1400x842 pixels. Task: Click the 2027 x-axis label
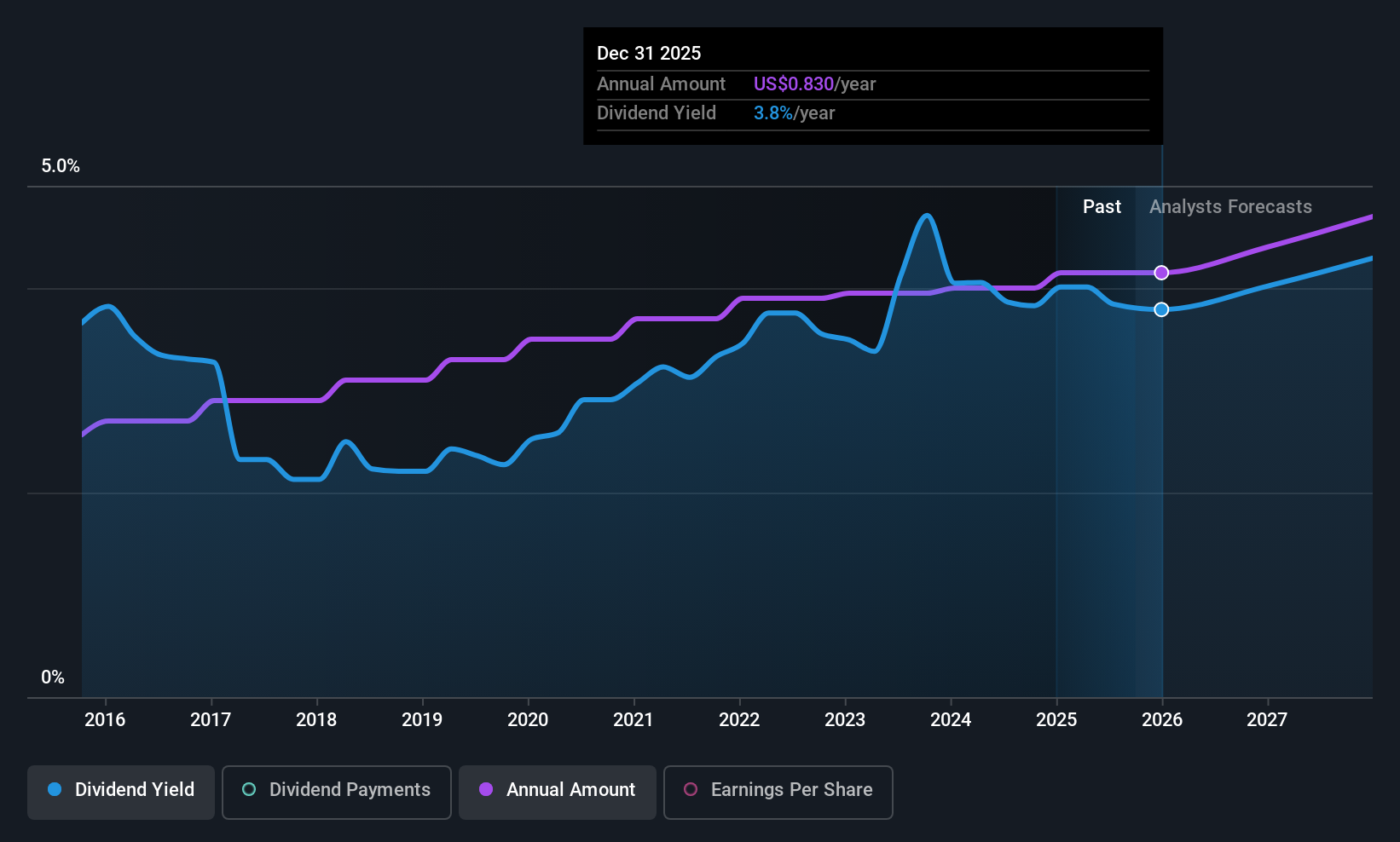point(1267,719)
